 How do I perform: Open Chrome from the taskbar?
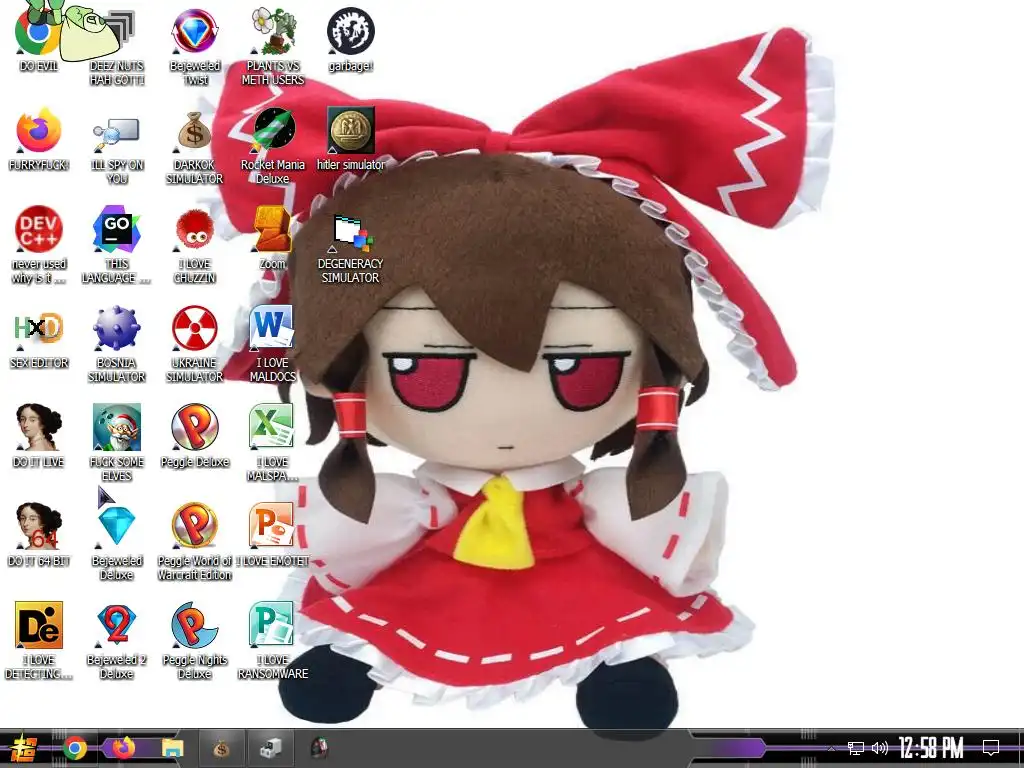pyautogui.click(x=75, y=748)
